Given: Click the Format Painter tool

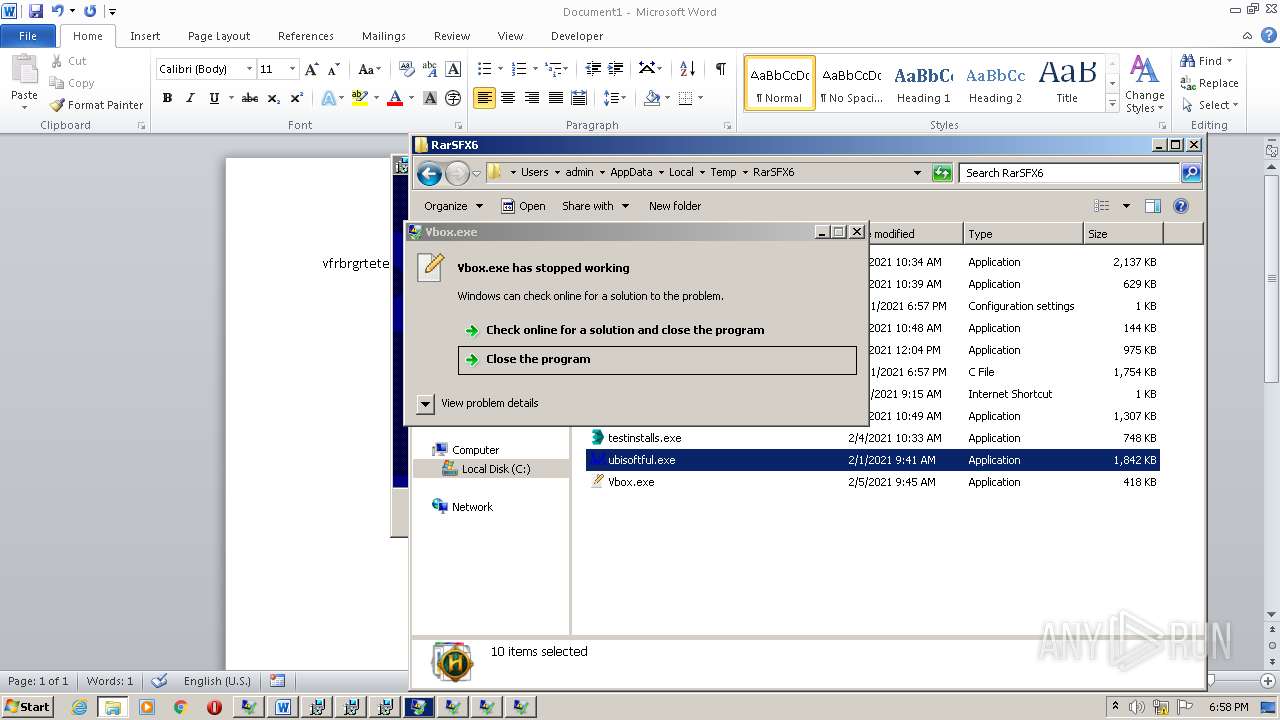Looking at the screenshot, I should [96, 105].
